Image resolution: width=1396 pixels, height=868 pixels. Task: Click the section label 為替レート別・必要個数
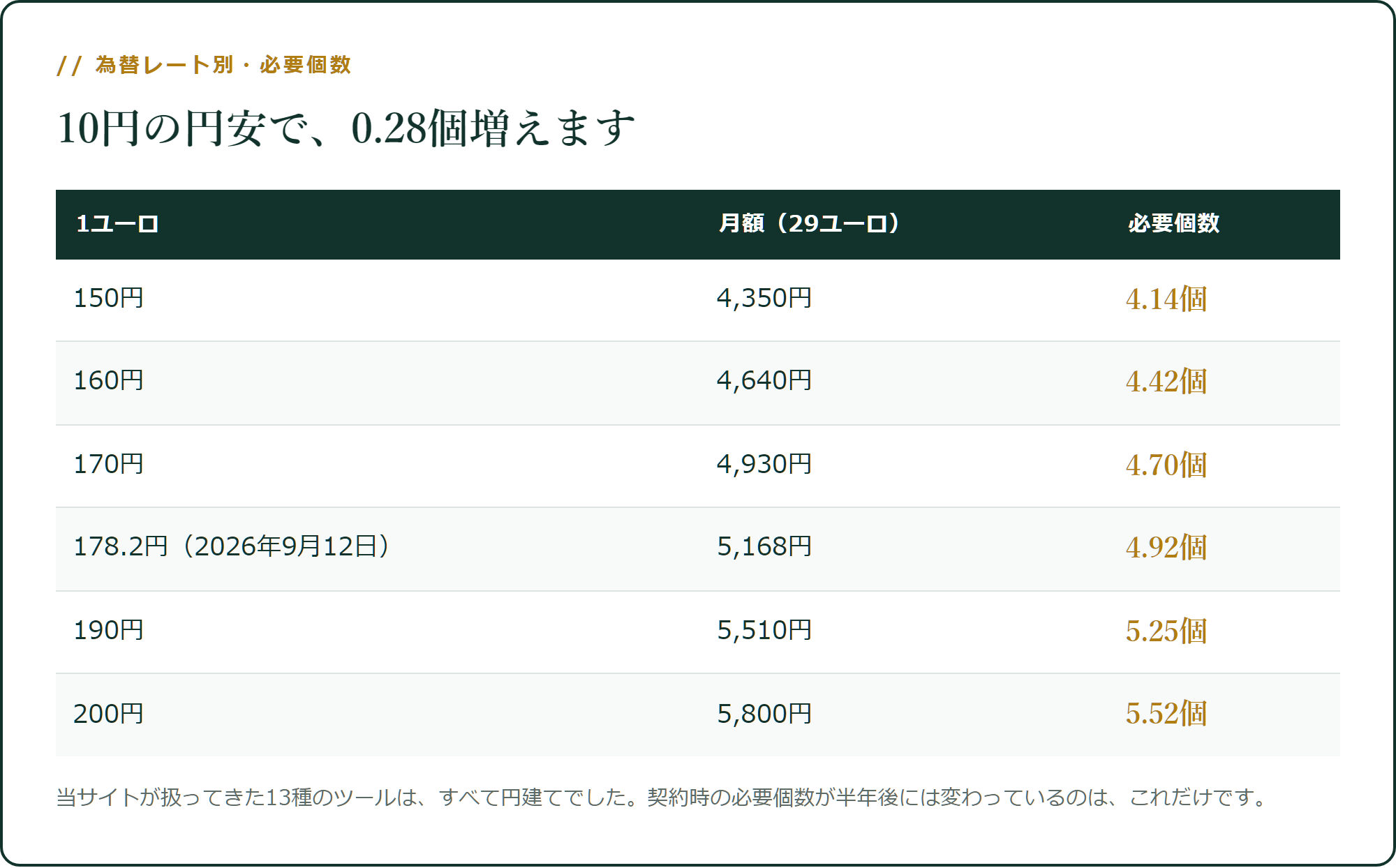(x=204, y=65)
